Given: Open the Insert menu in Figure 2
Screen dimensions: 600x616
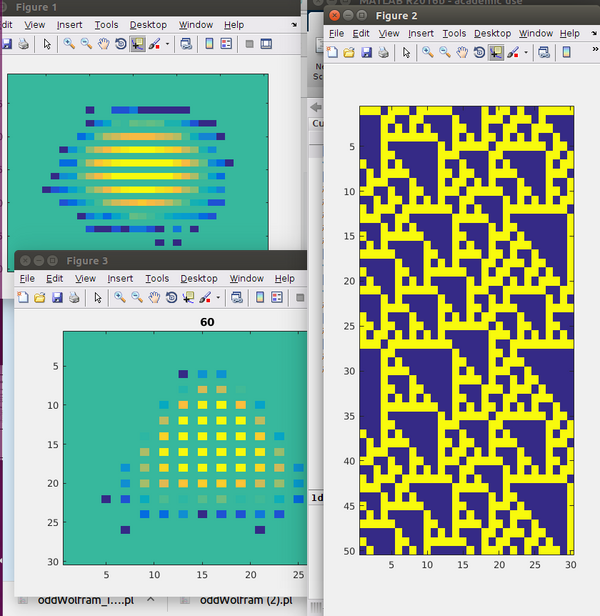Looking at the screenshot, I should coord(420,33).
